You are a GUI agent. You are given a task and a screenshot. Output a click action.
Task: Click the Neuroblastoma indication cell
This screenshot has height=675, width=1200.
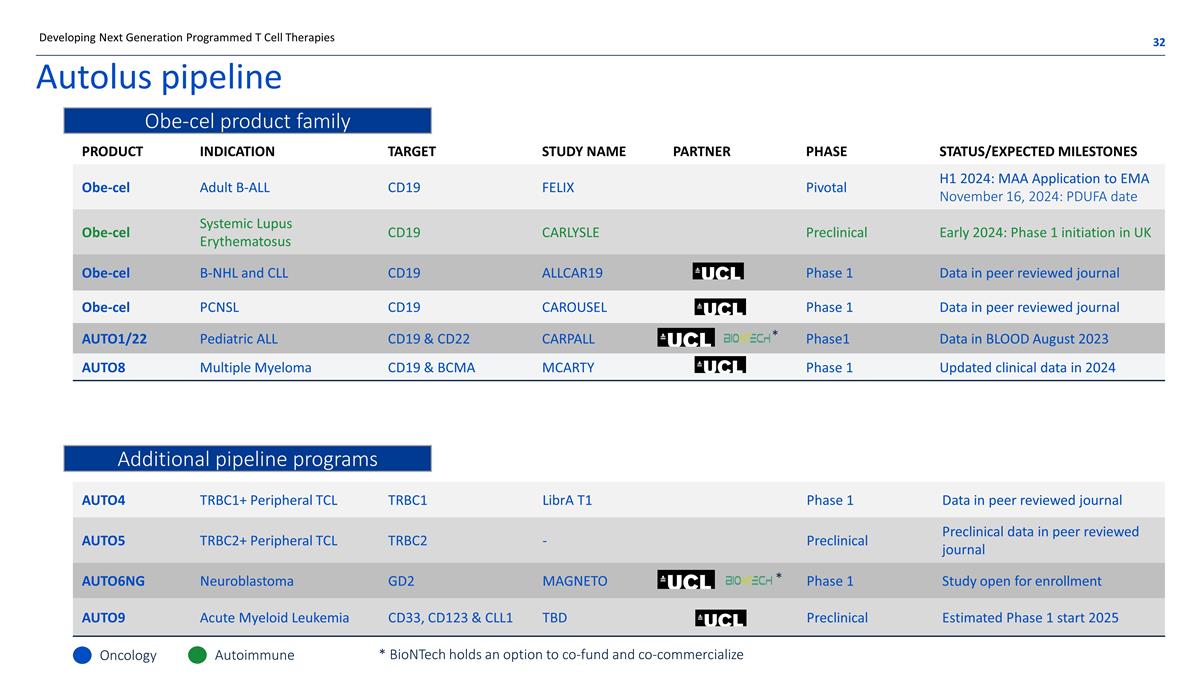pos(247,581)
